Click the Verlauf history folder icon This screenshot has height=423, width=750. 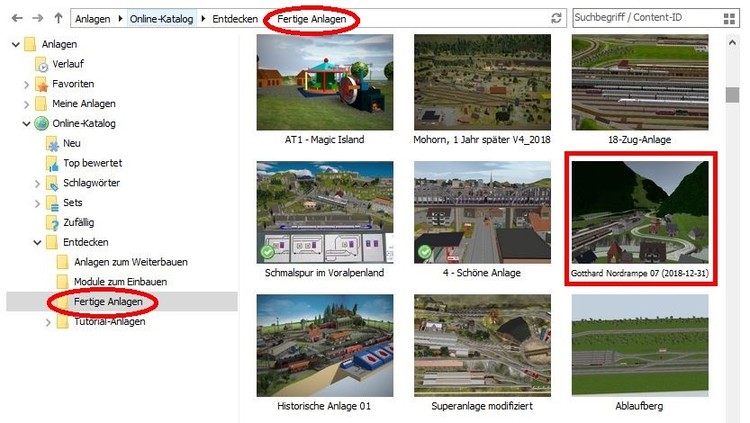(x=41, y=64)
